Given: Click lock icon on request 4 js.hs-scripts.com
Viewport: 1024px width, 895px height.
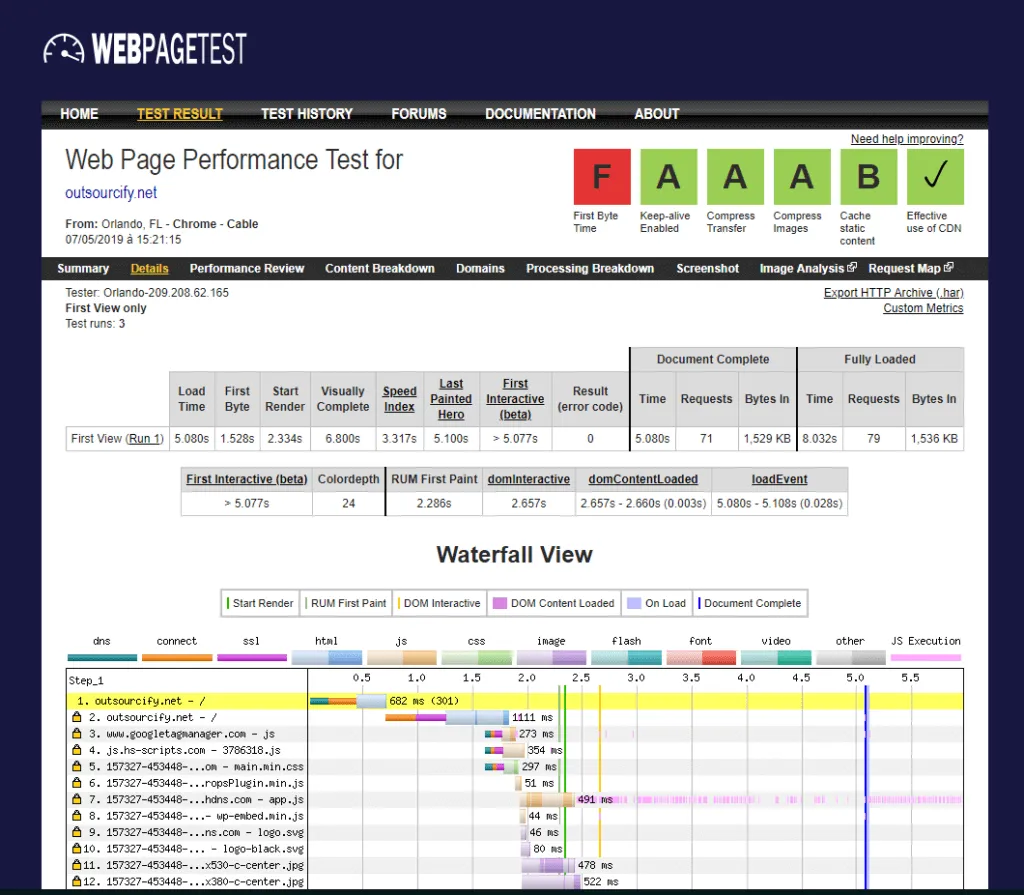Looking at the screenshot, I should (x=76, y=749).
